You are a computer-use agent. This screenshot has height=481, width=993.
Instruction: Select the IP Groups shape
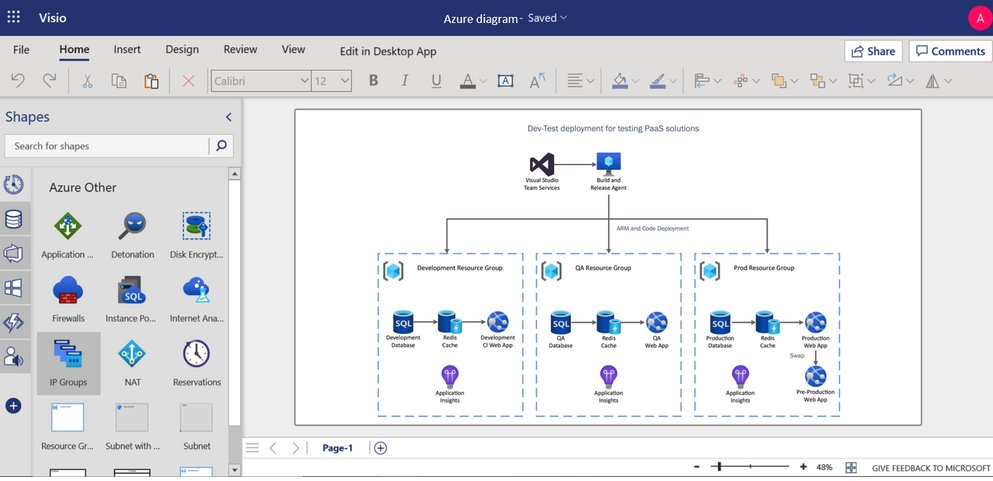pyautogui.click(x=68, y=363)
